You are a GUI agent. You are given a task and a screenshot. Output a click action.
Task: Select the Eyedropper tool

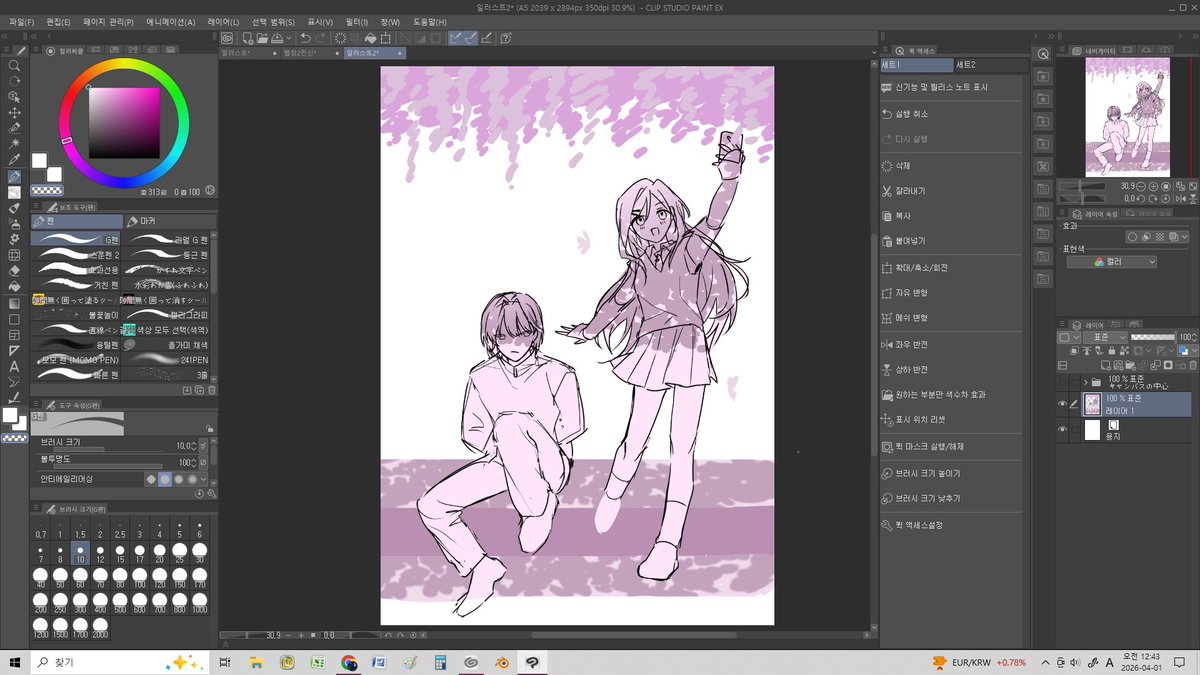(x=14, y=160)
